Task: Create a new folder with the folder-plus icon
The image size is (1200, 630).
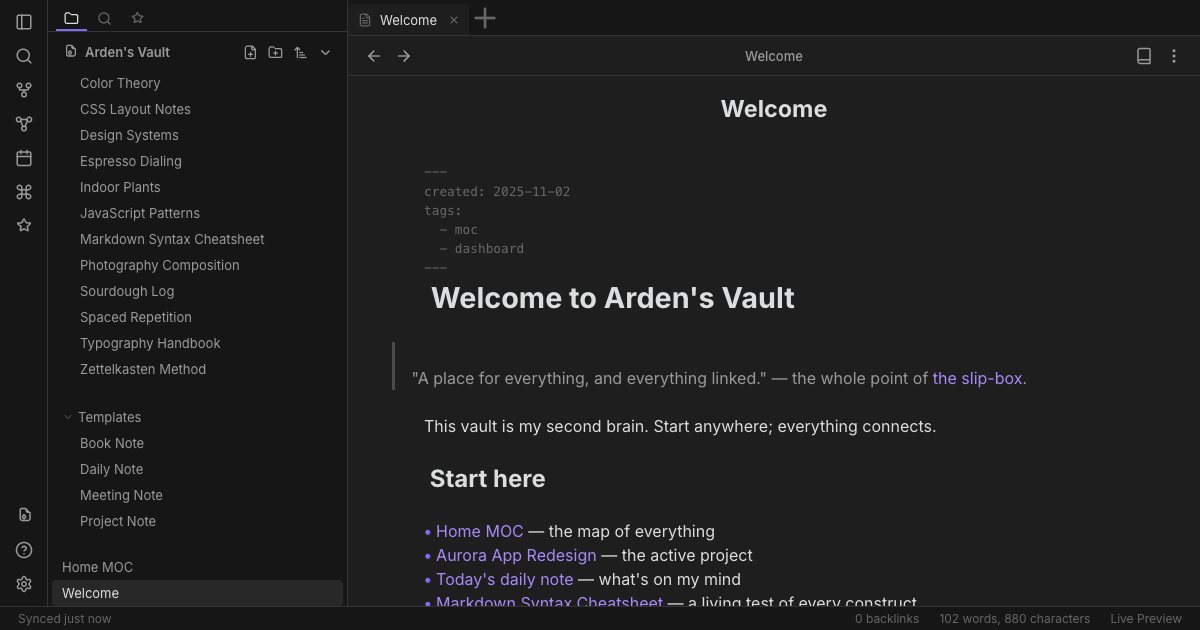Action: [275, 52]
